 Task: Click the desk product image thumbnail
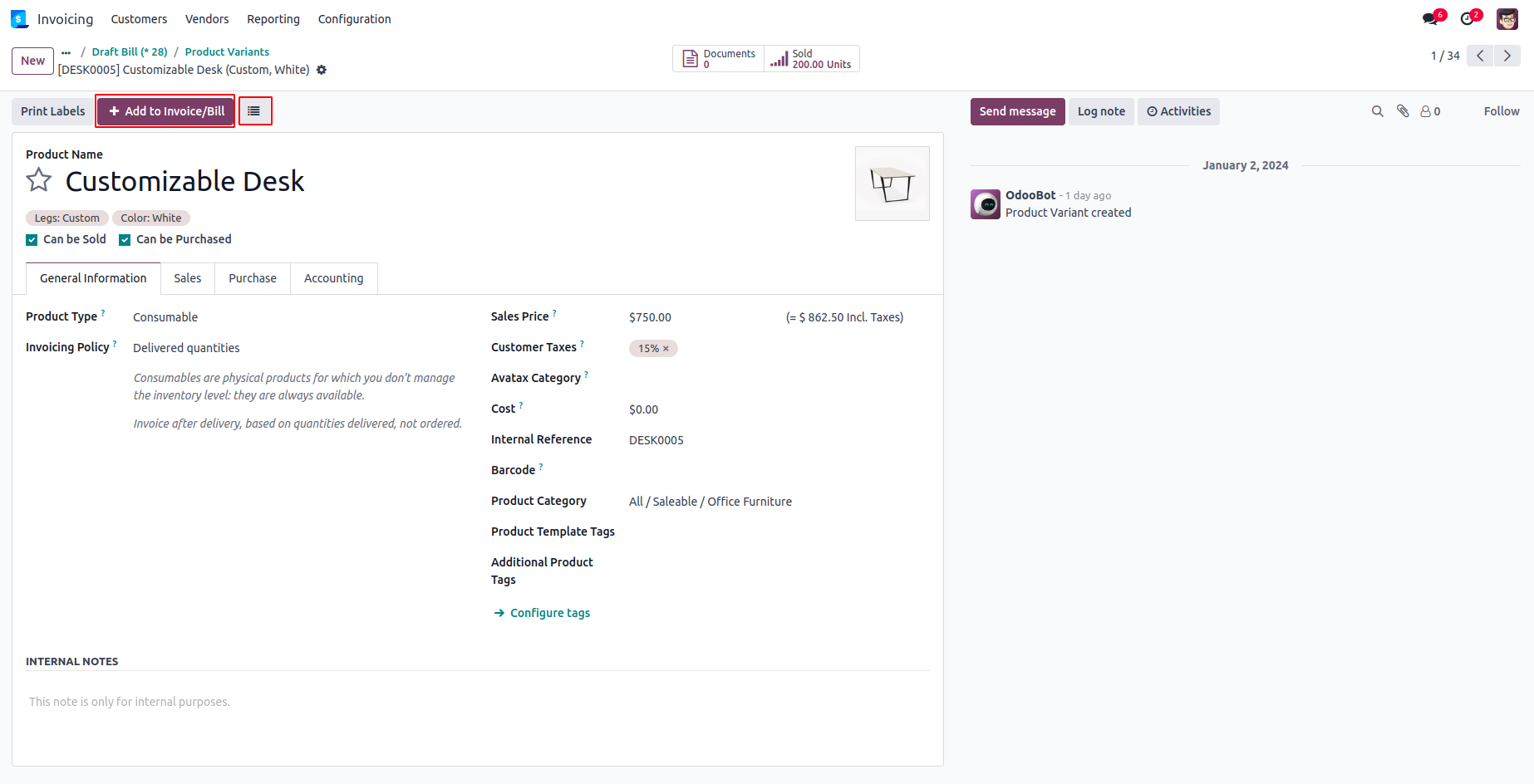pyautogui.click(x=892, y=184)
